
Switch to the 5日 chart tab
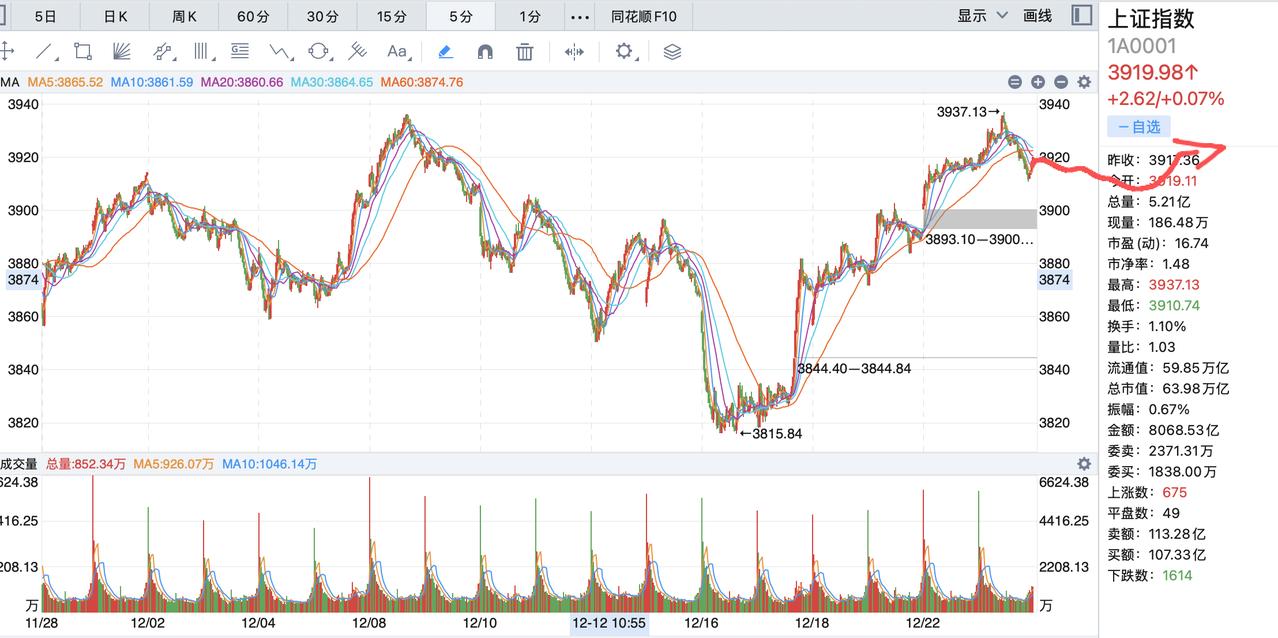46,16
